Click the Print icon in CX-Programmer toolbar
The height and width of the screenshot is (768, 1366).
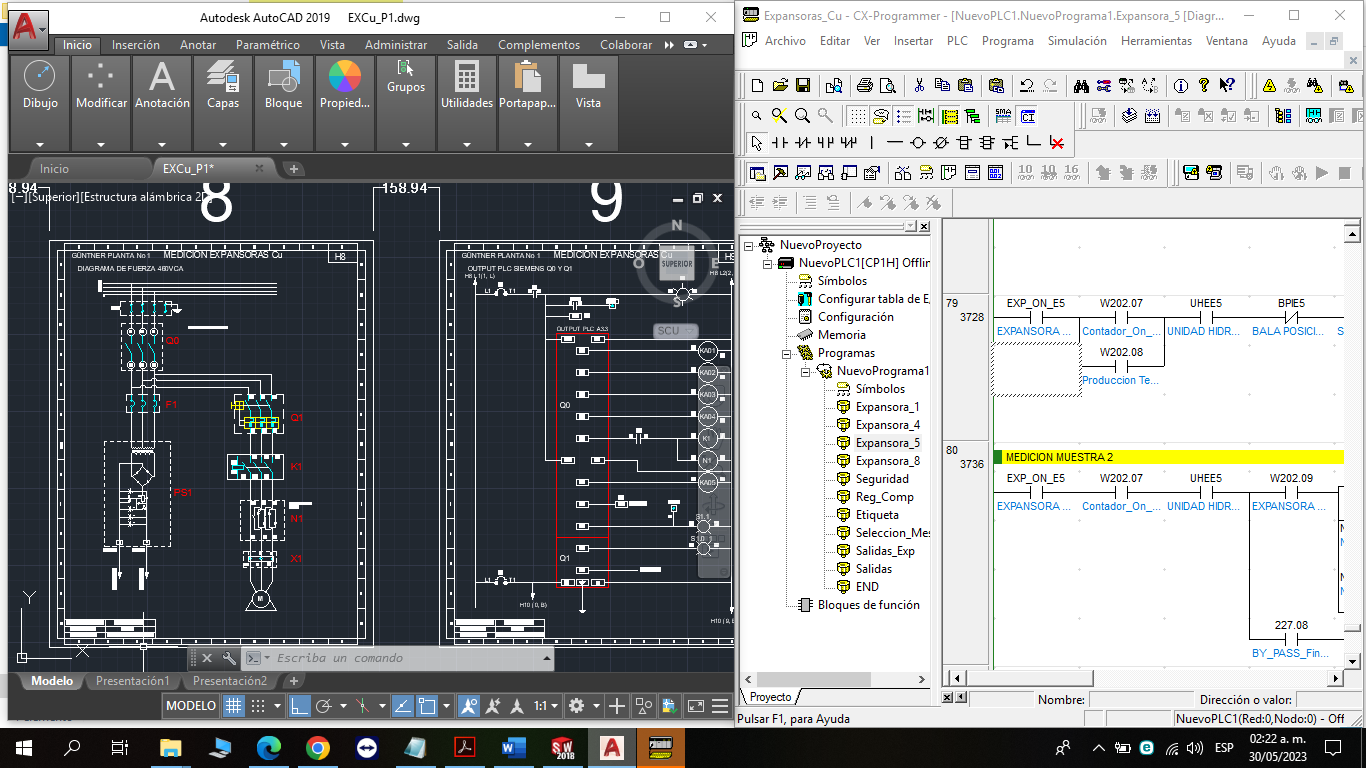(x=865, y=86)
